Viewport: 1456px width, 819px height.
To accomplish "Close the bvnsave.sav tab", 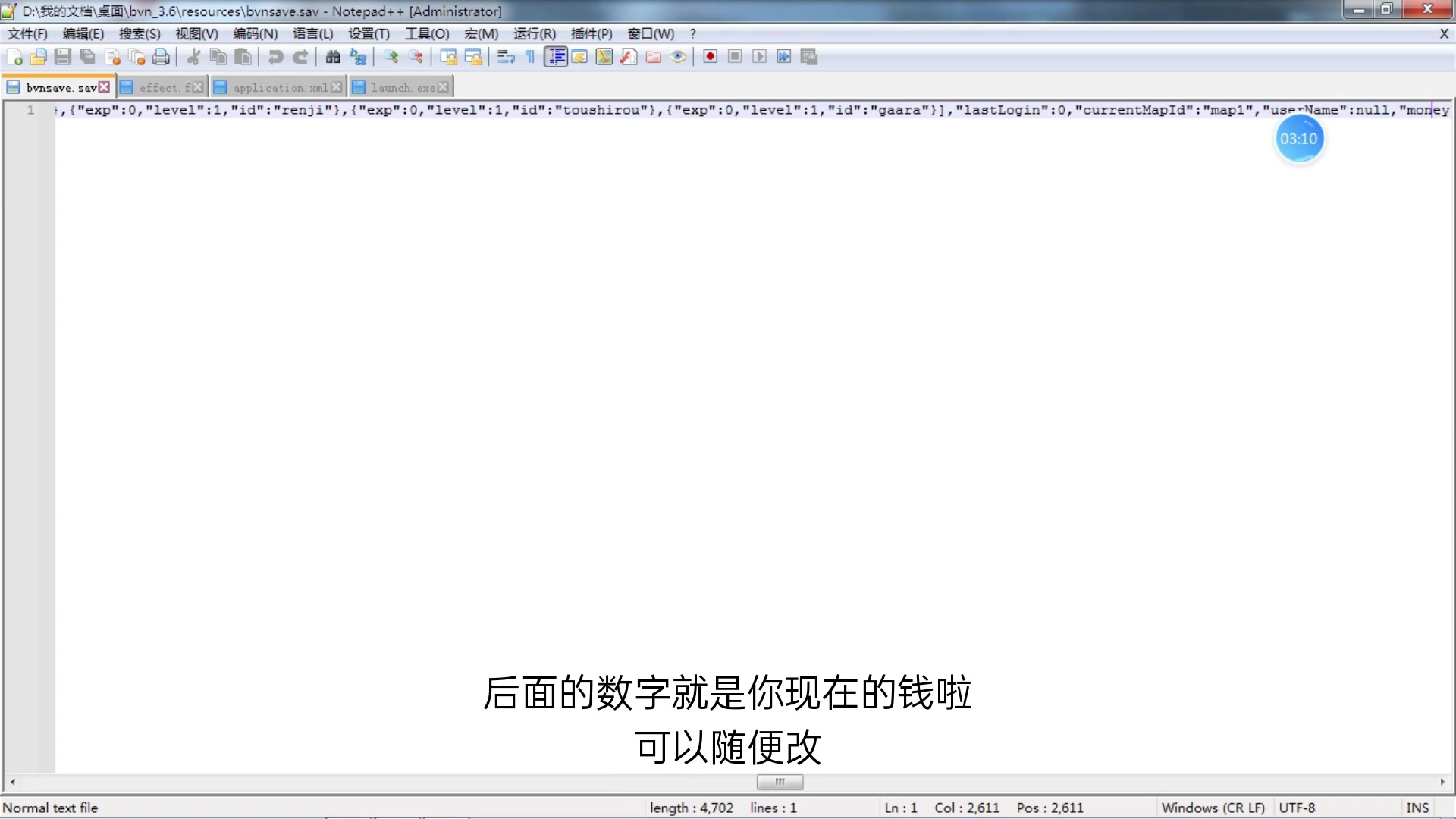I will (x=105, y=88).
